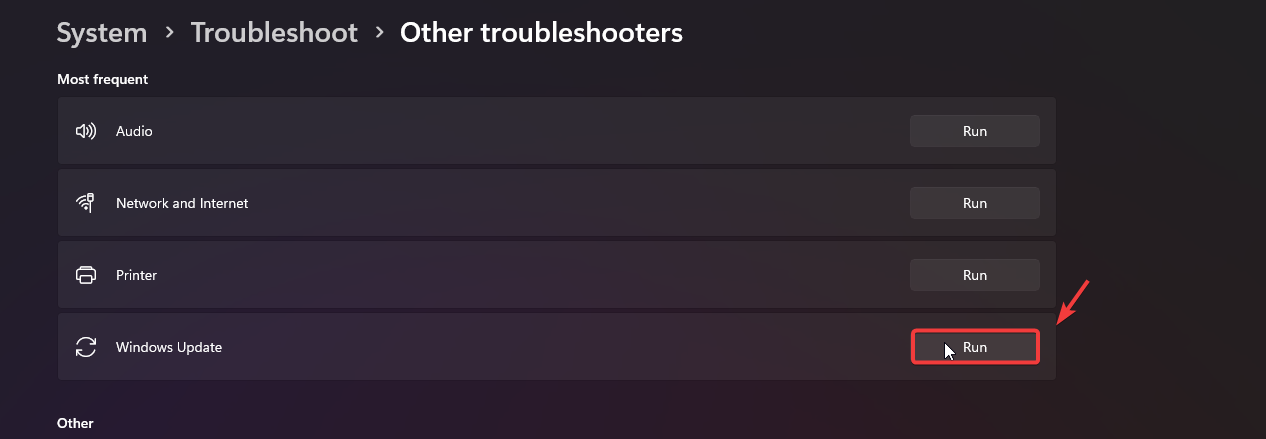This screenshot has height=439, width=1266.
Task: Click the chevron after Troubleshoot breadcrumb
Action: [379, 33]
